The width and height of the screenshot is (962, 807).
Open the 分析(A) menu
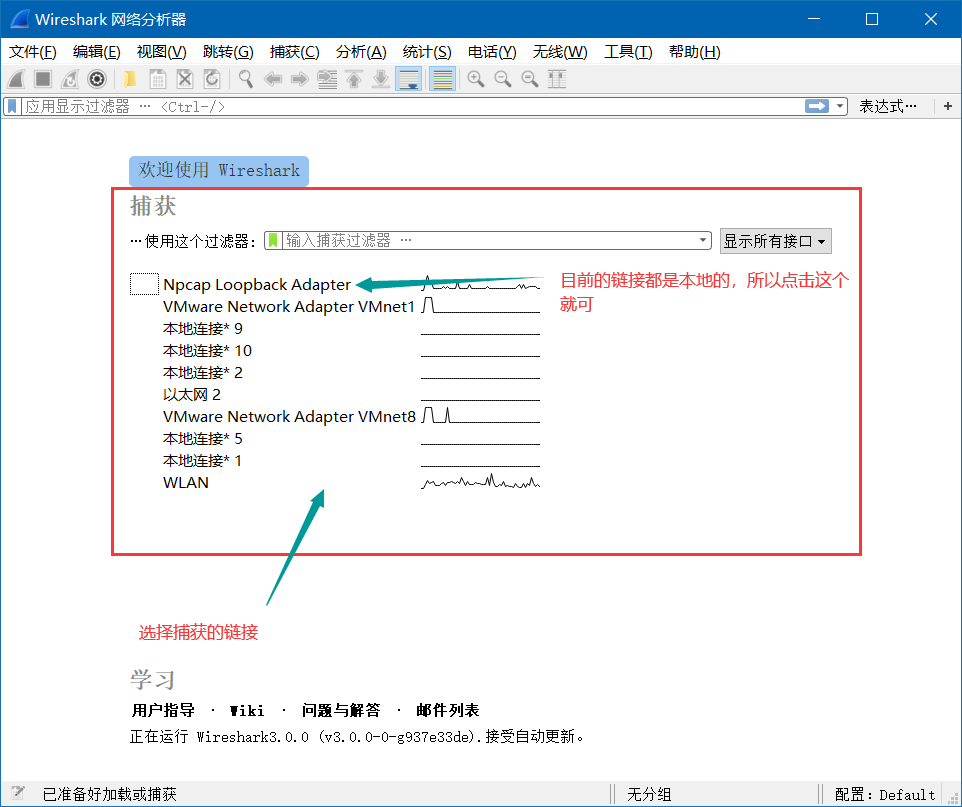pyautogui.click(x=361, y=52)
